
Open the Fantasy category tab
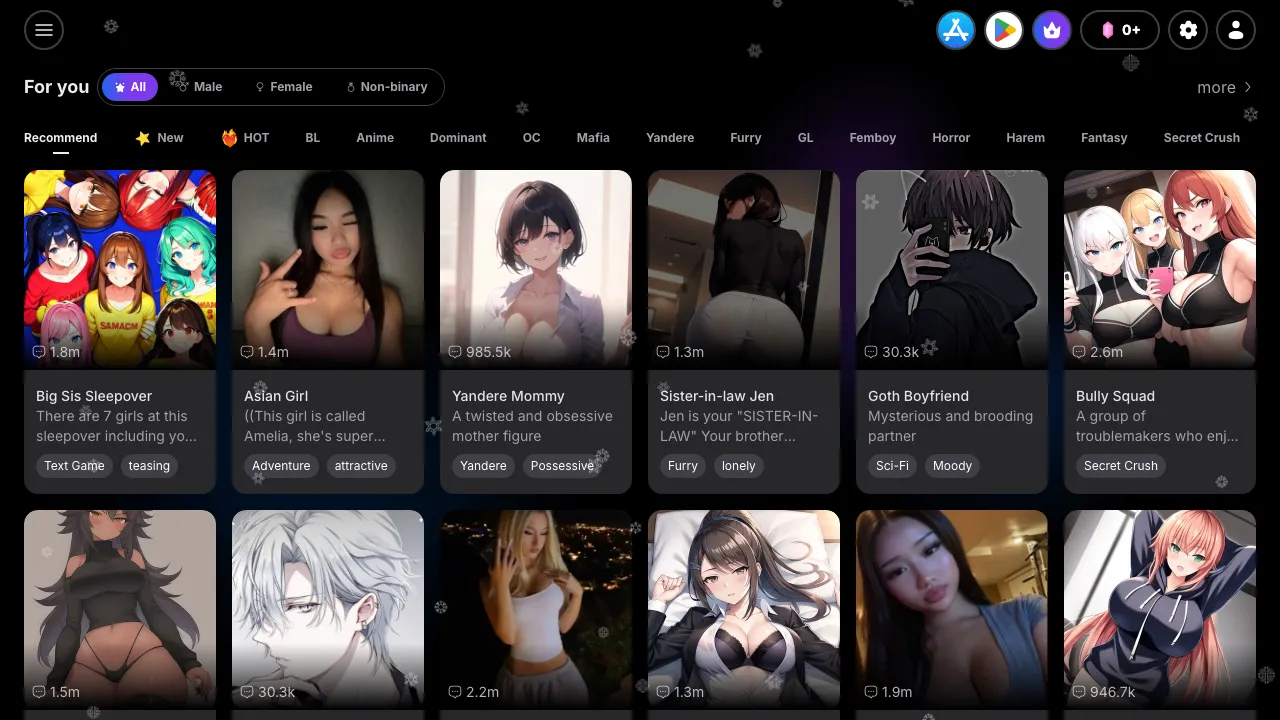(x=1104, y=138)
